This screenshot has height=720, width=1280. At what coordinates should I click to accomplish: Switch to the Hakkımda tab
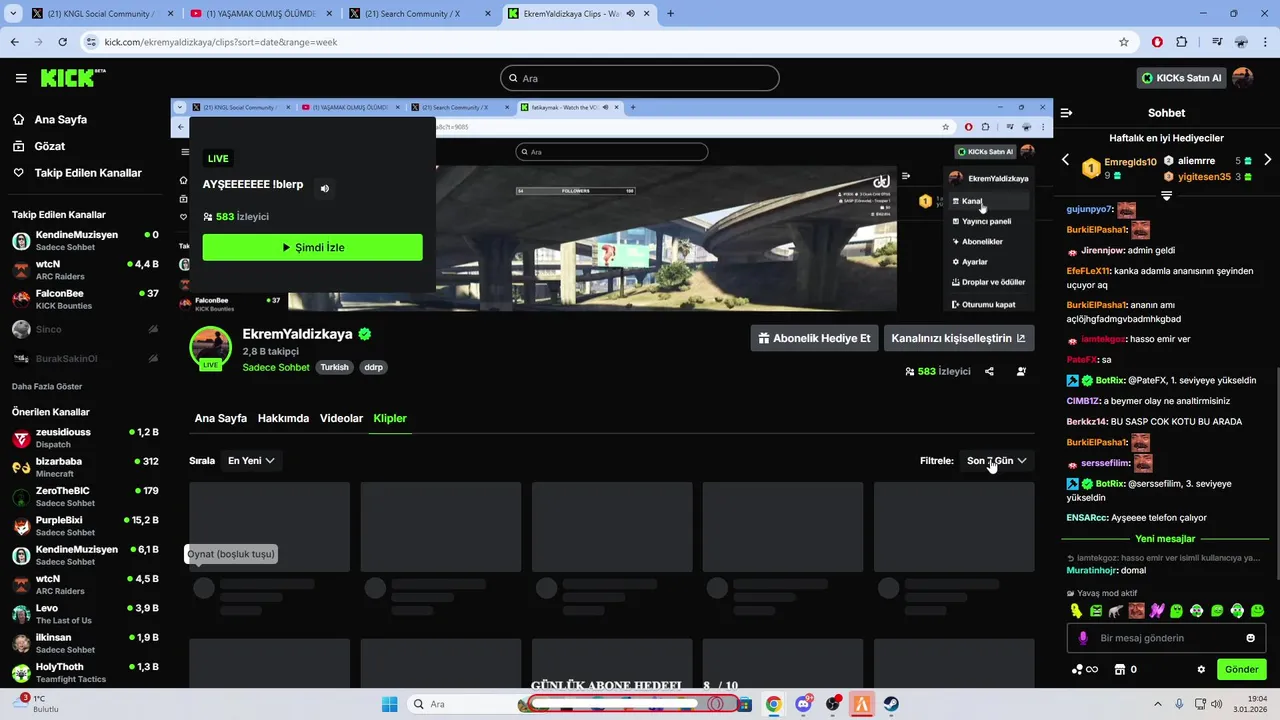click(283, 418)
